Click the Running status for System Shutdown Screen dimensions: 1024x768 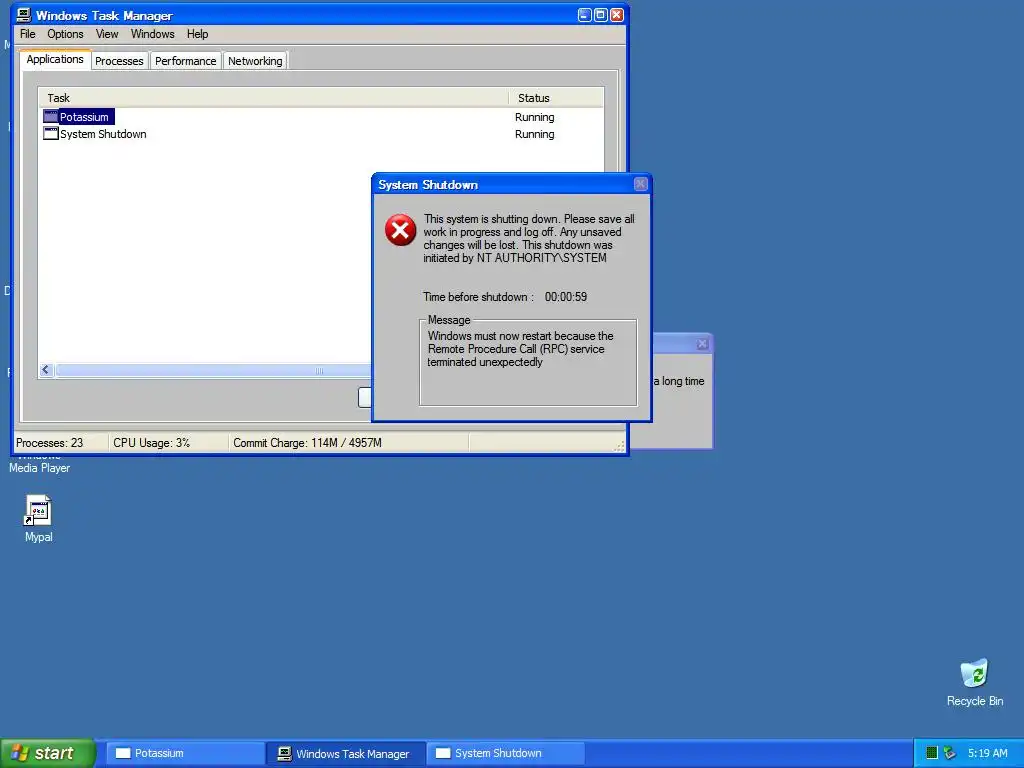pyautogui.click(x=534, y=134)
